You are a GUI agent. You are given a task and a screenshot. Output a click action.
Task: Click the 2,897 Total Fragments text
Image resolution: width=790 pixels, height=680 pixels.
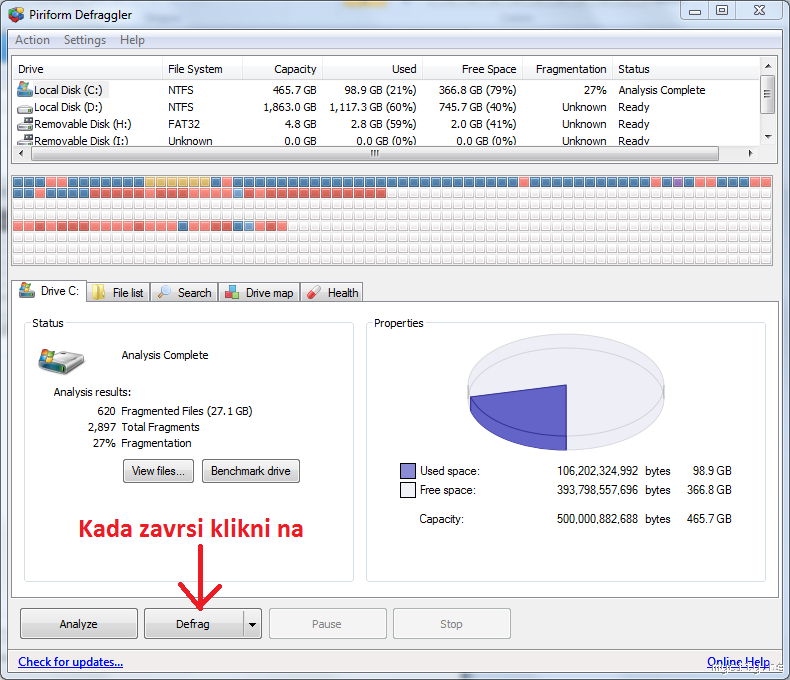click(144, 427)
